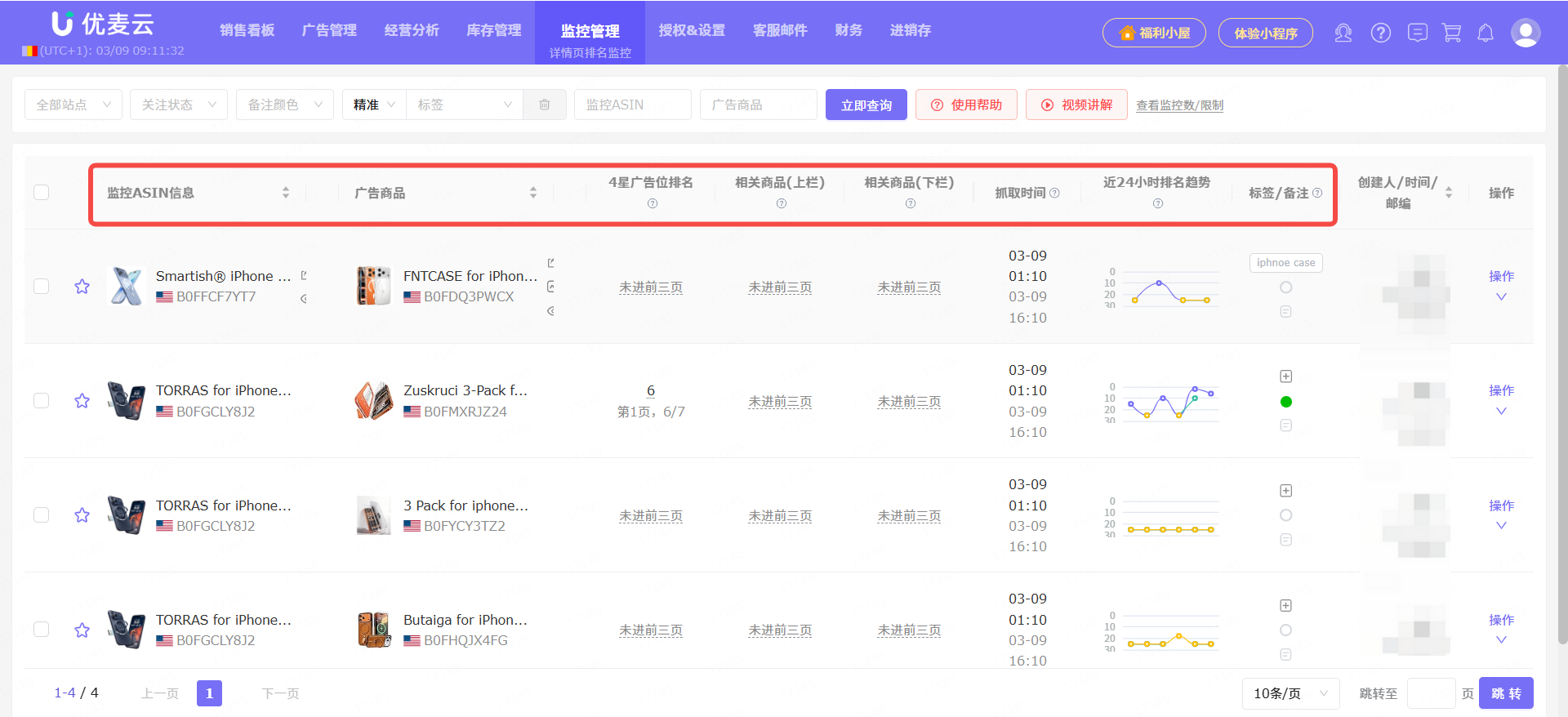Viewport: 1568px width, 717px height.
Task: Click the help question mark icon in header
Action: tap(1380, 33)
